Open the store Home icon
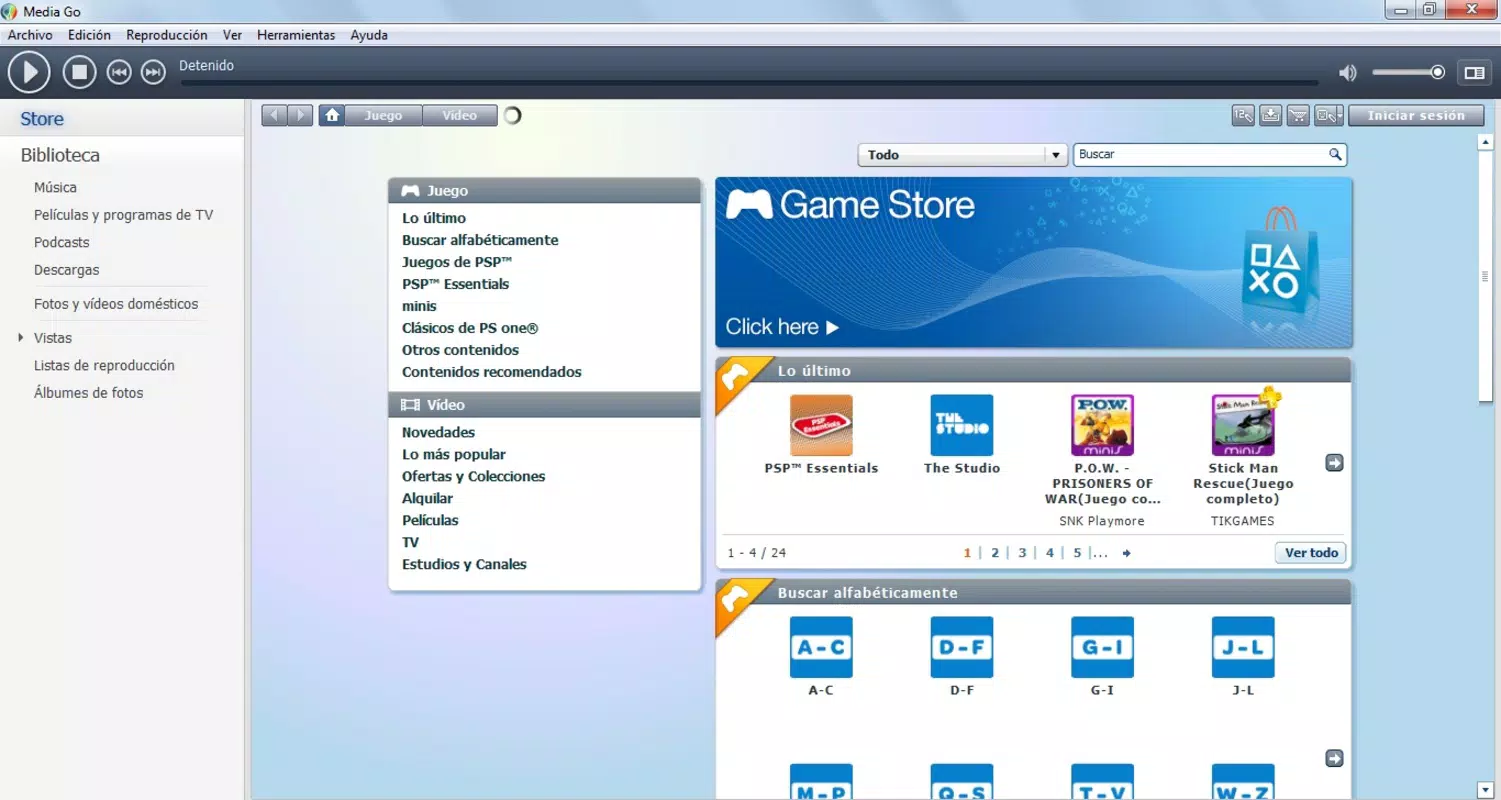Viewport: 1501px width, 800px height. (x=332, y=115)
